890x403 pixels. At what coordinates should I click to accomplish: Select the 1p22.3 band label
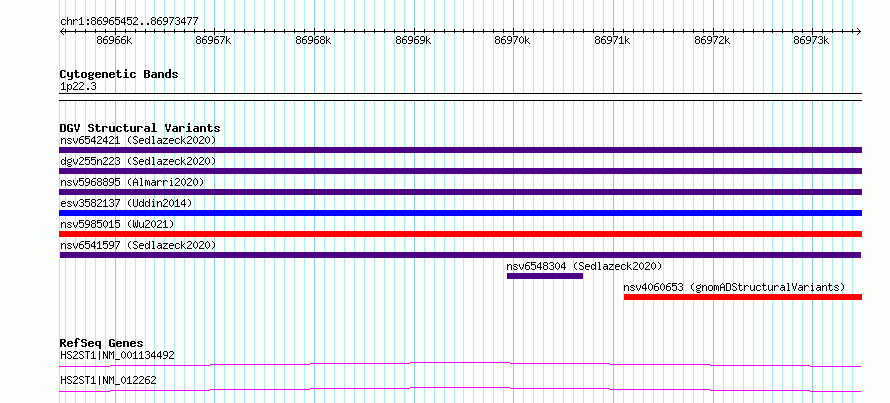[78, 87]
